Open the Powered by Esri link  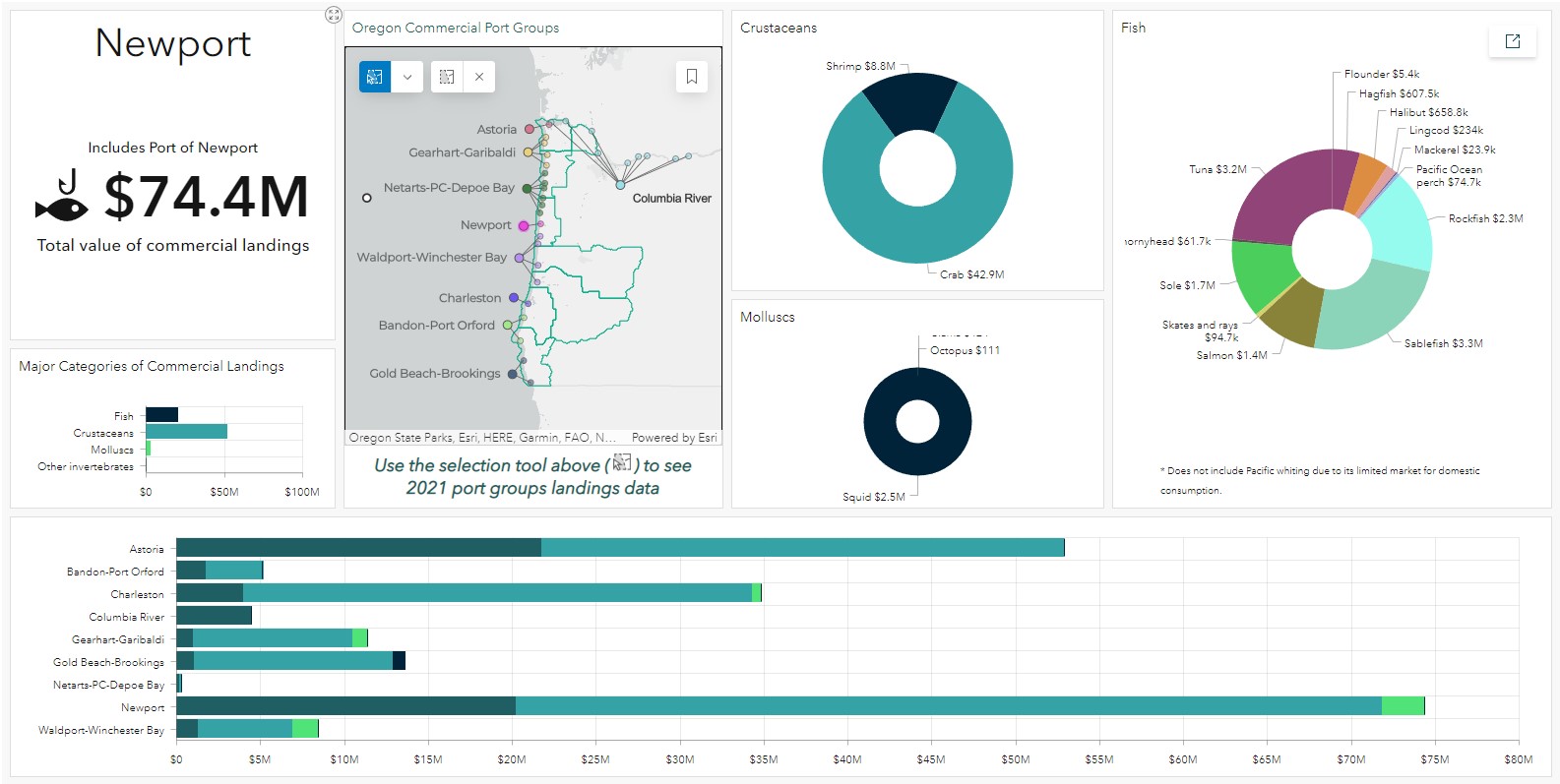coord(674,438)
